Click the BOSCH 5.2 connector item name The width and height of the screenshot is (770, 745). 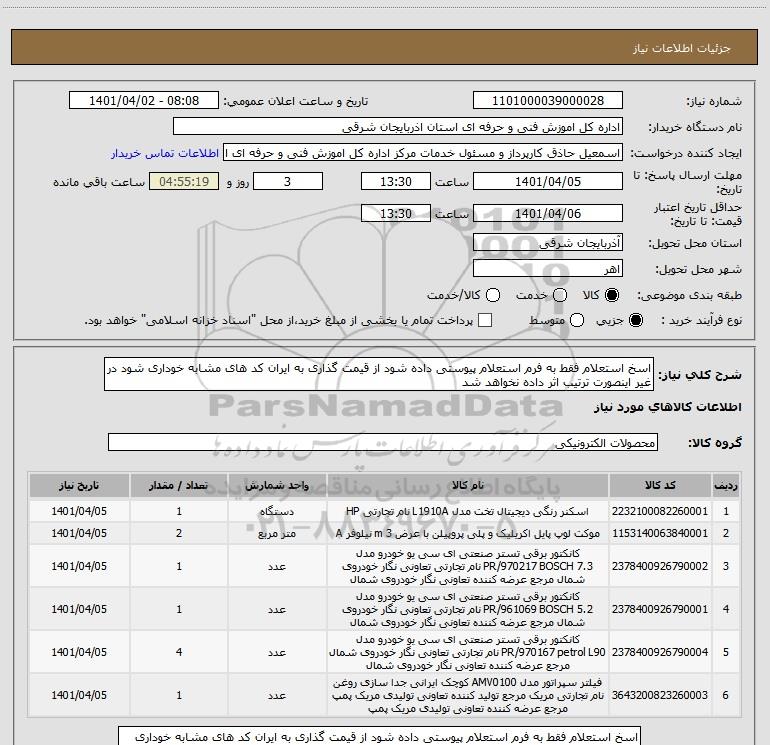point(468,609)
